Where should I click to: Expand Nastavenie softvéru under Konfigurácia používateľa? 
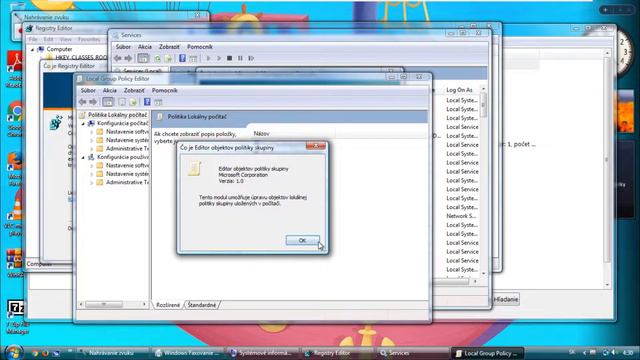coord(91,165)
